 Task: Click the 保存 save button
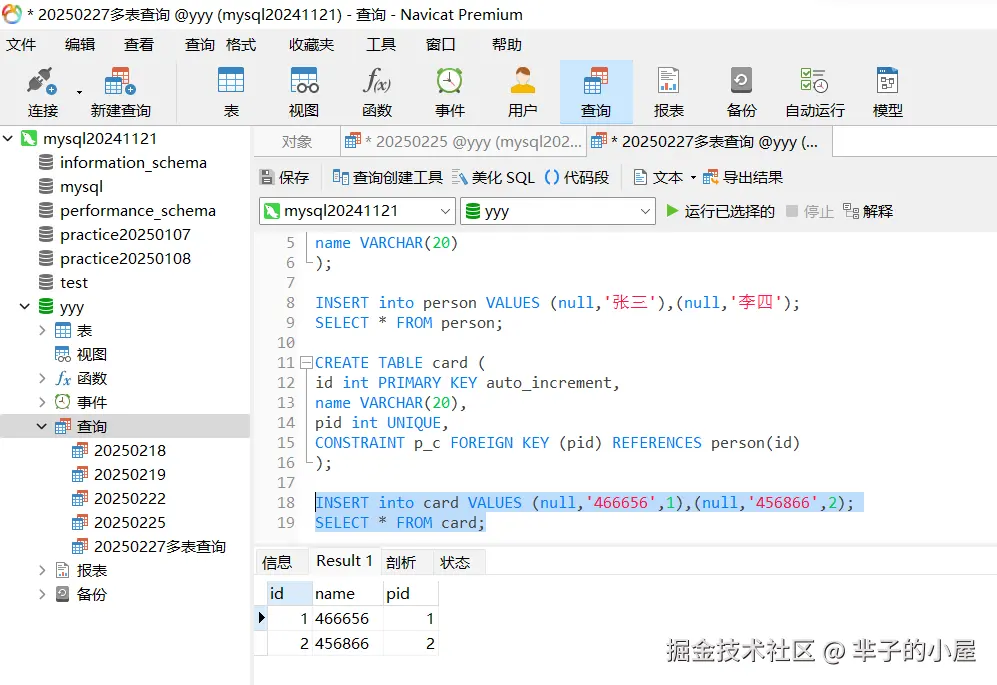tap(284, 177)
